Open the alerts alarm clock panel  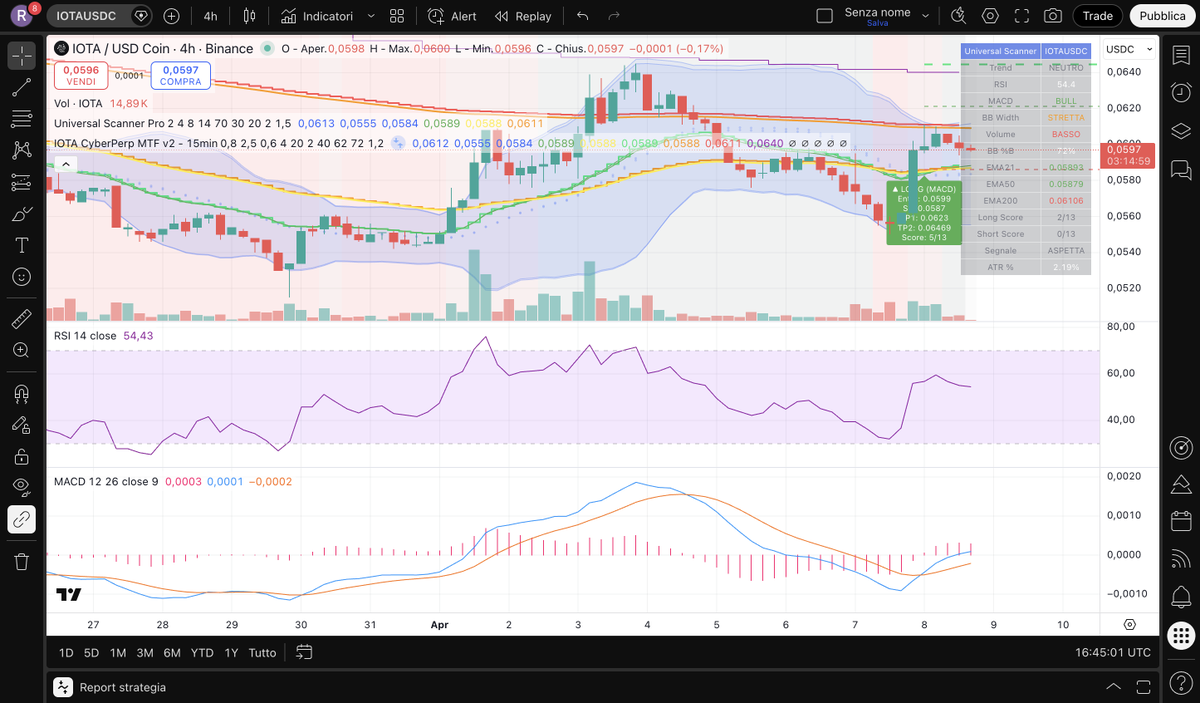[x=1181, y=93]
